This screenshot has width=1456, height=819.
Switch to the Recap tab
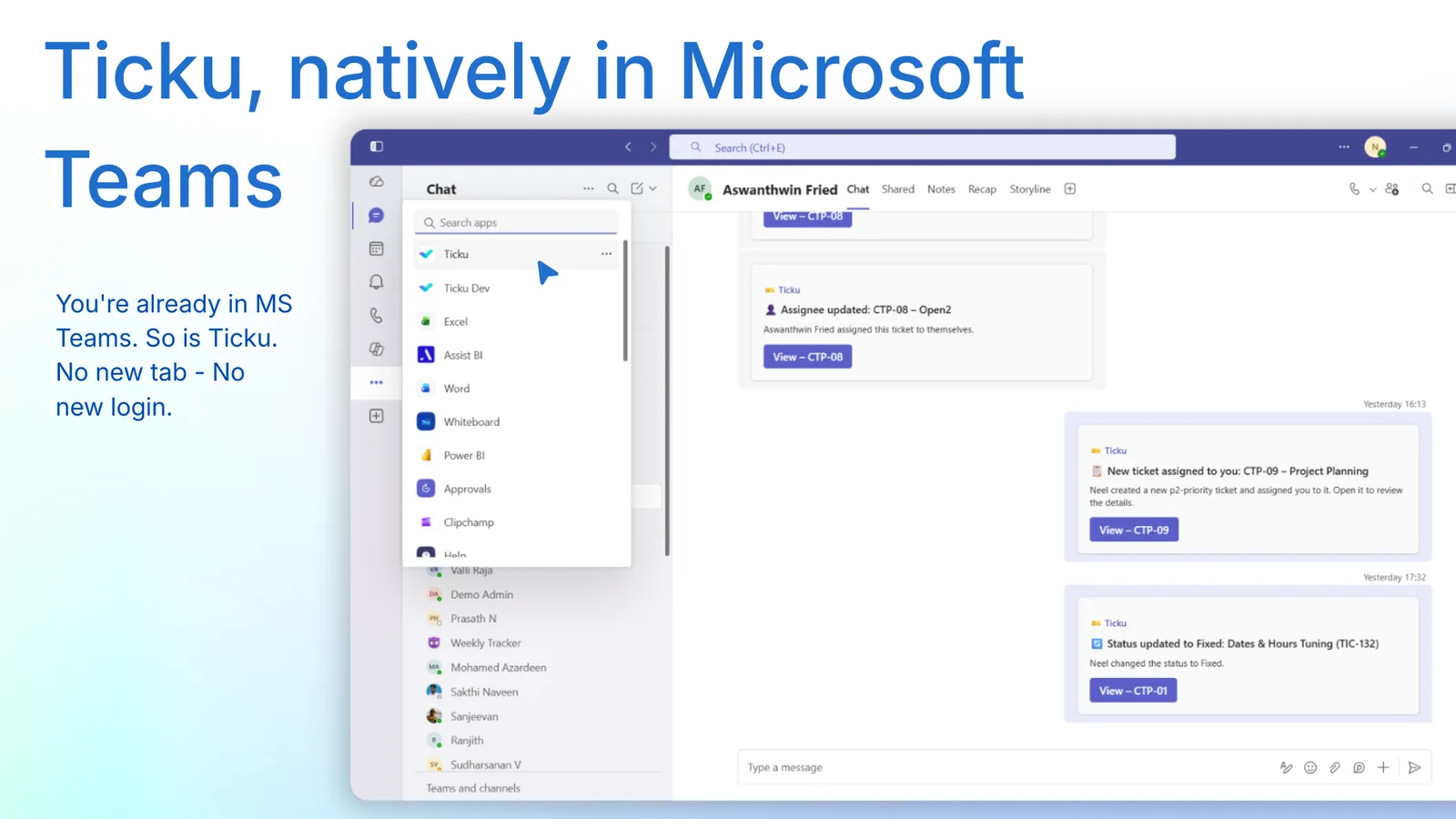tap(982, 189)
